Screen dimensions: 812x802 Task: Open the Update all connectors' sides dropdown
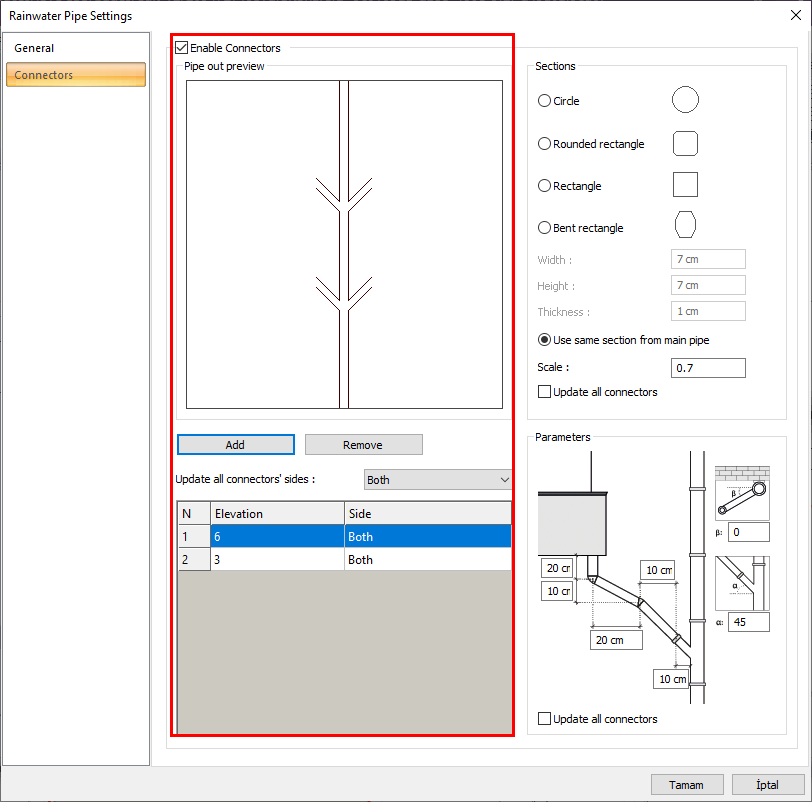pyautogui.click(x=437, y=480)
